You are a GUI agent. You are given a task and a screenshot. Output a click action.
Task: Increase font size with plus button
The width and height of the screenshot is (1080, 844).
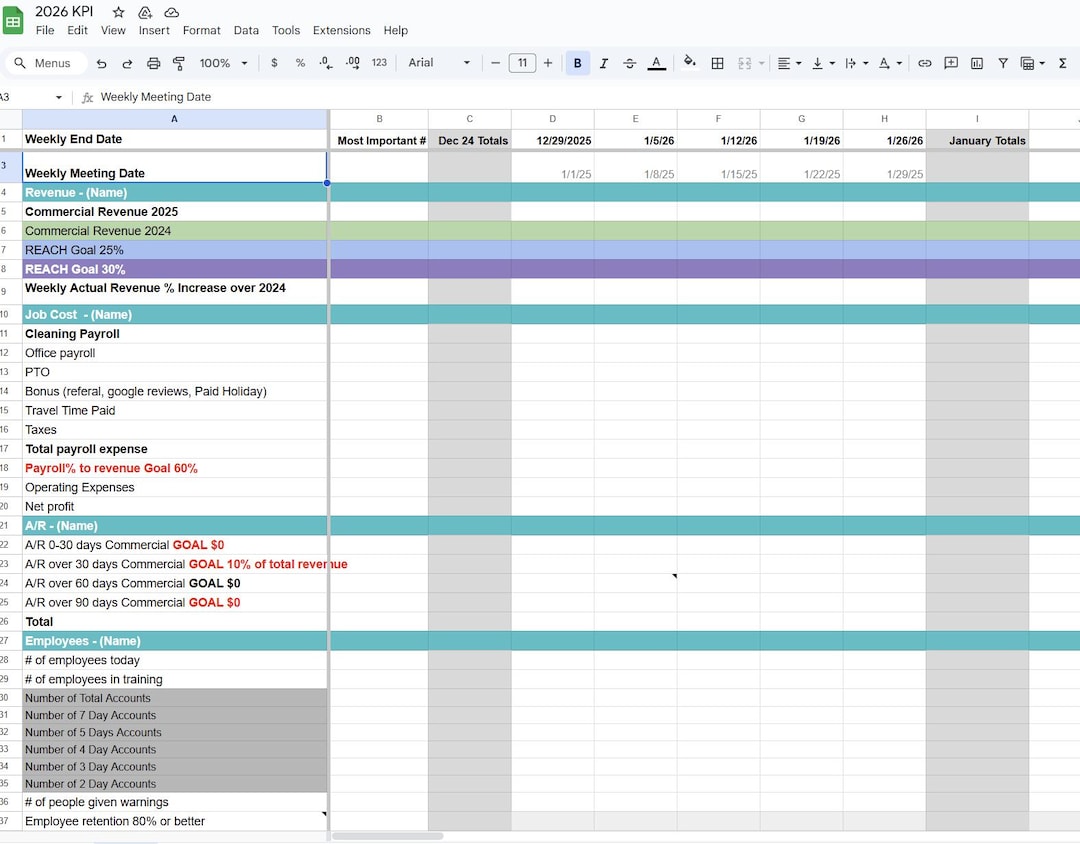[x=548, y=63]
